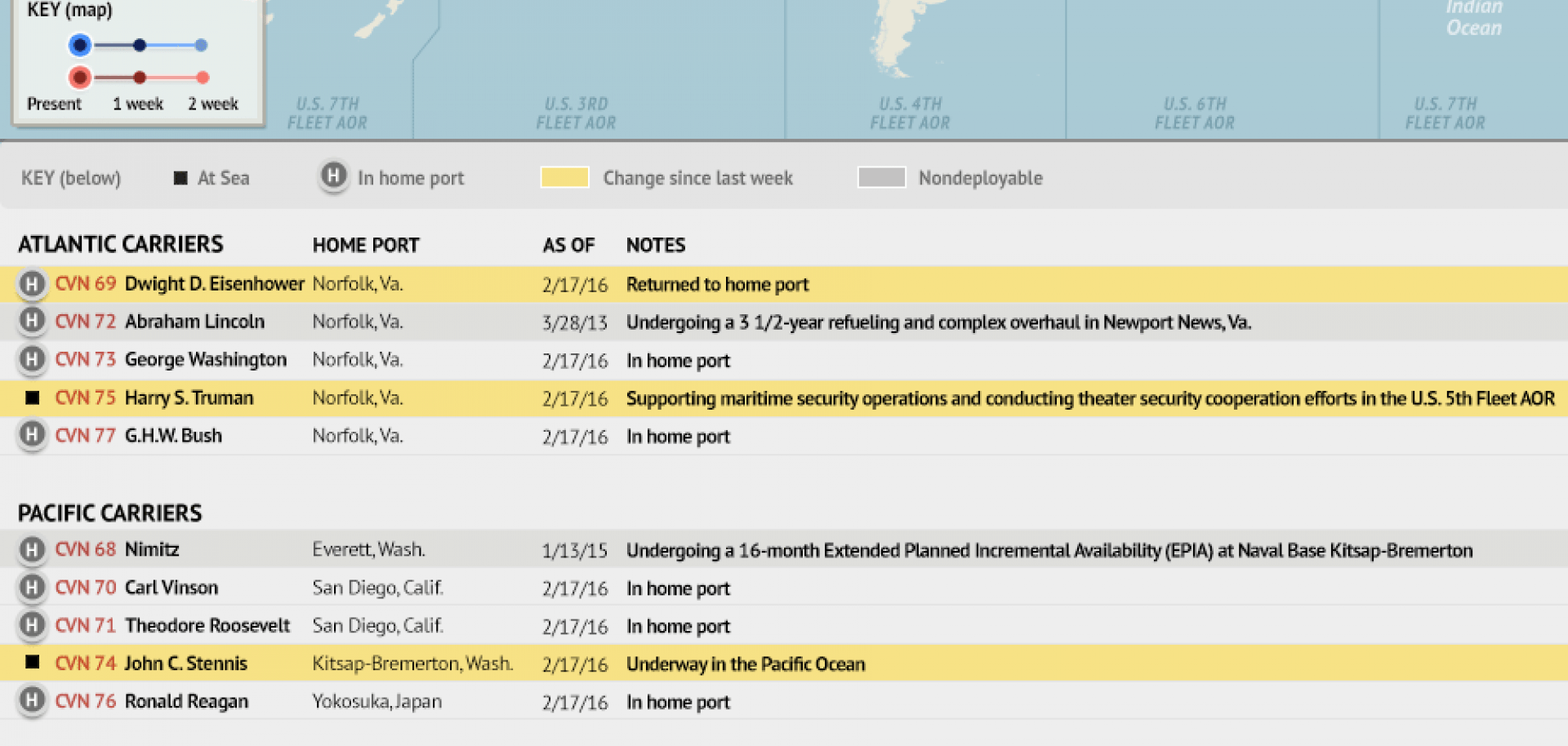Screen dimensions: 1568x746
Task: Click the U.S. 5th Fleet AOR note for Truman
Action: pyautogui.click(x=1090, y=398)
